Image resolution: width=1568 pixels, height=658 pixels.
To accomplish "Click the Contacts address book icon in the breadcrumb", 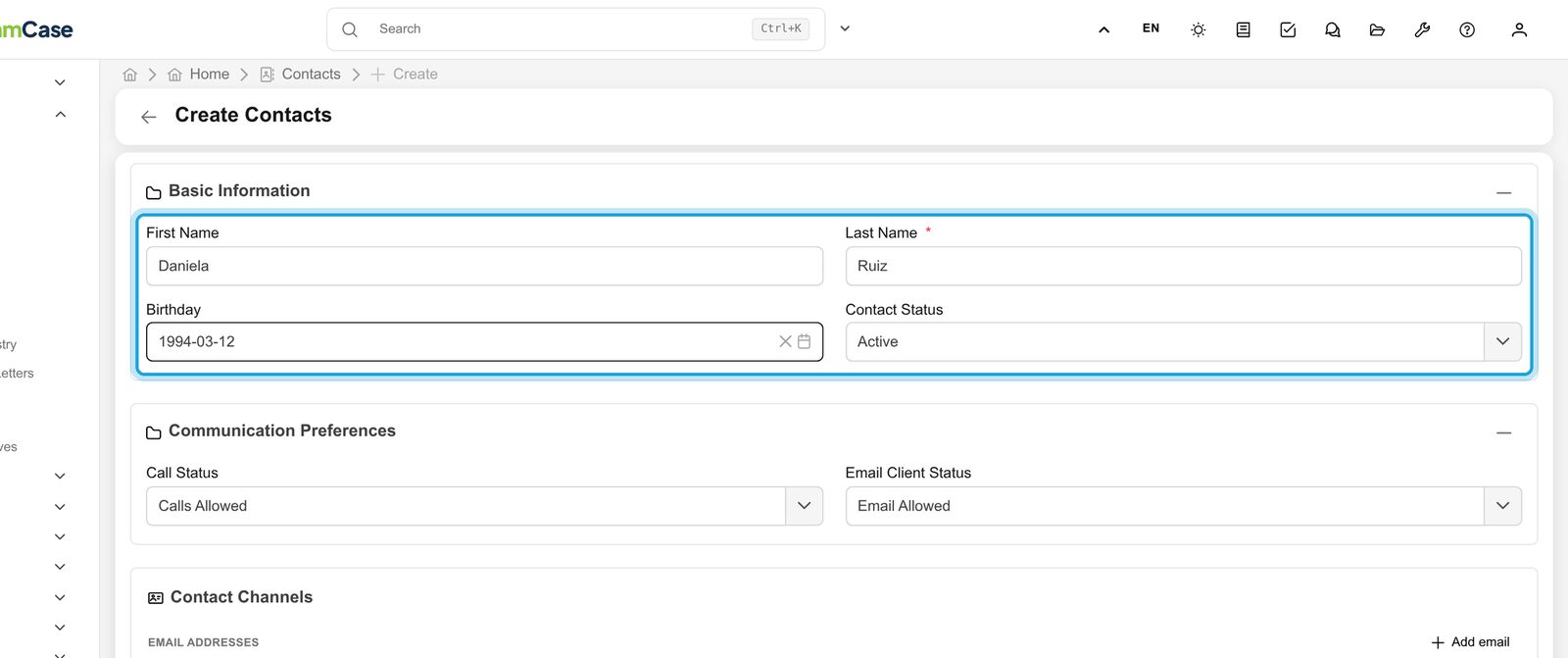I will click(267, 75).
